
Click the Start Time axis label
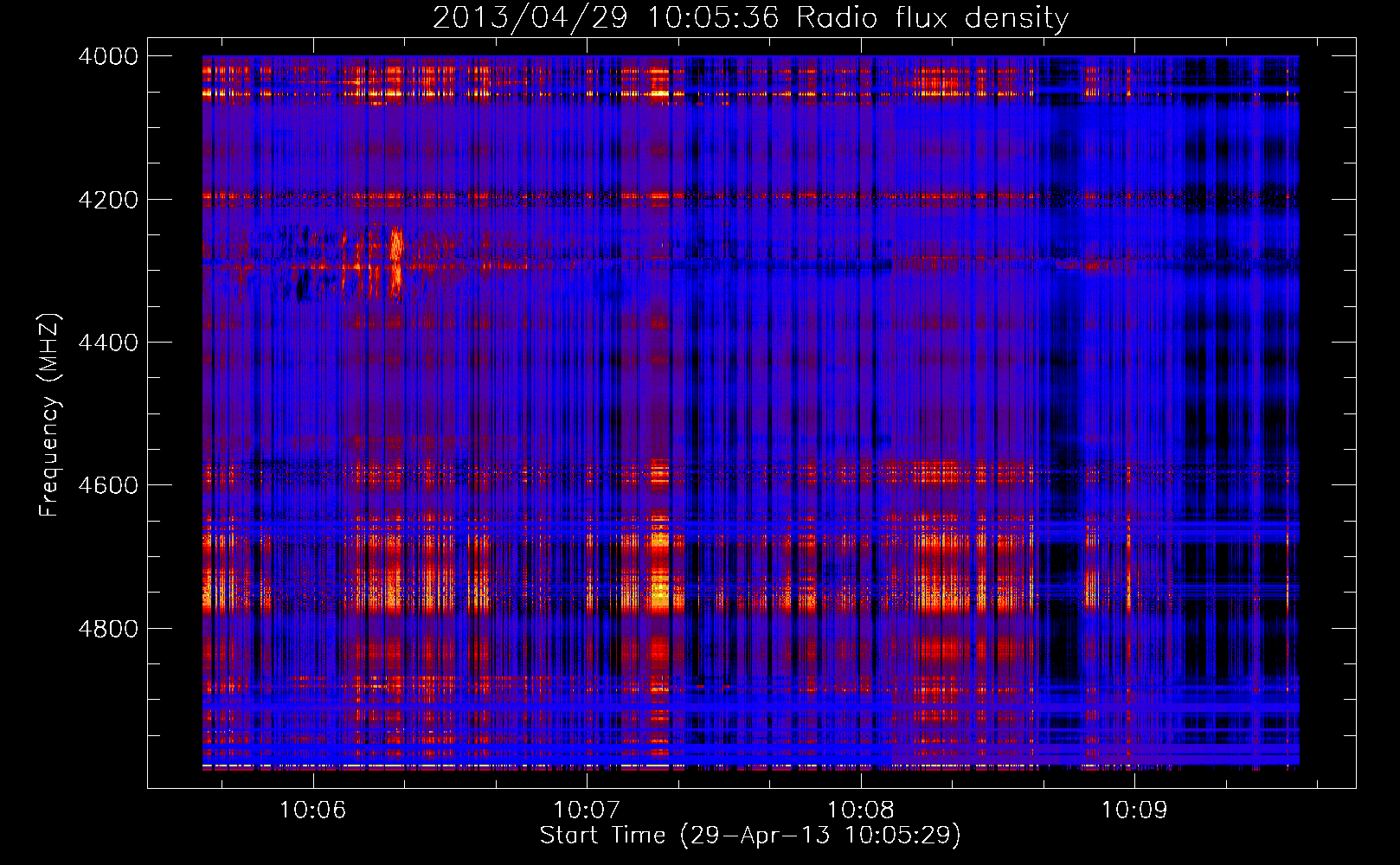(x=750, y=836)
